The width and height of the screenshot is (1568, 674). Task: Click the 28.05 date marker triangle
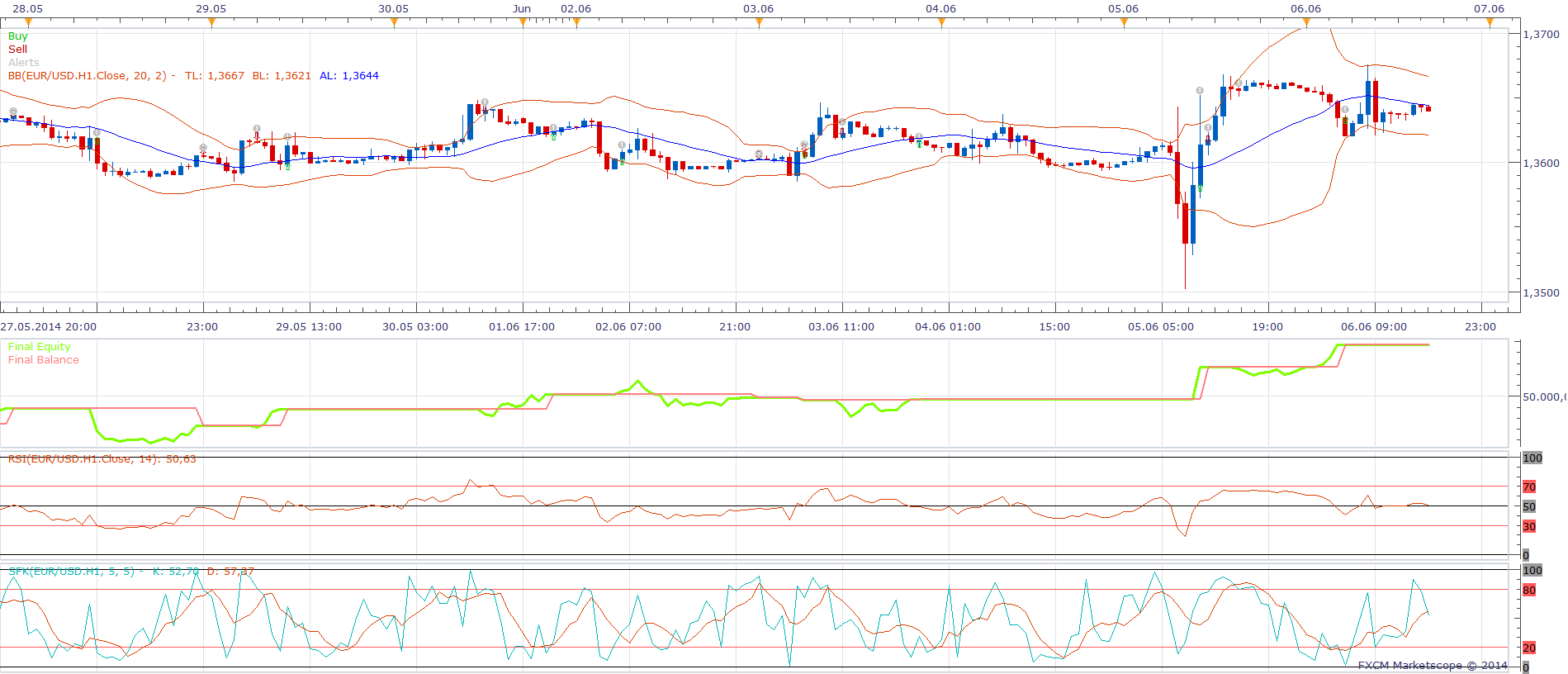click(x=29, y=23)
